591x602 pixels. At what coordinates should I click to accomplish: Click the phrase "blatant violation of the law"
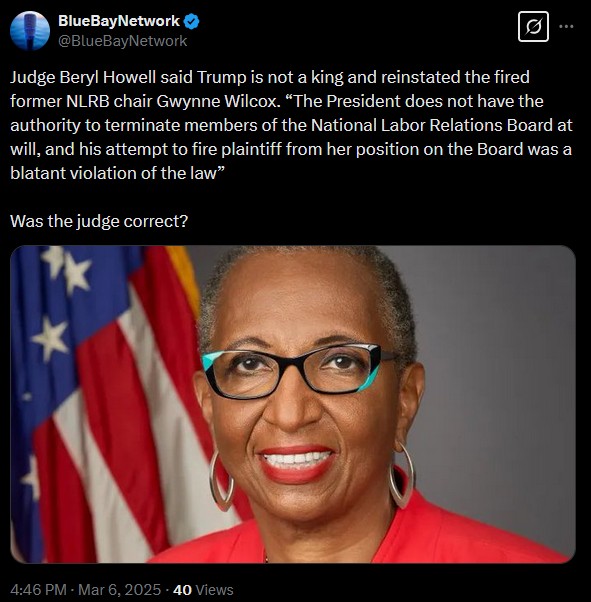(114, 173)
